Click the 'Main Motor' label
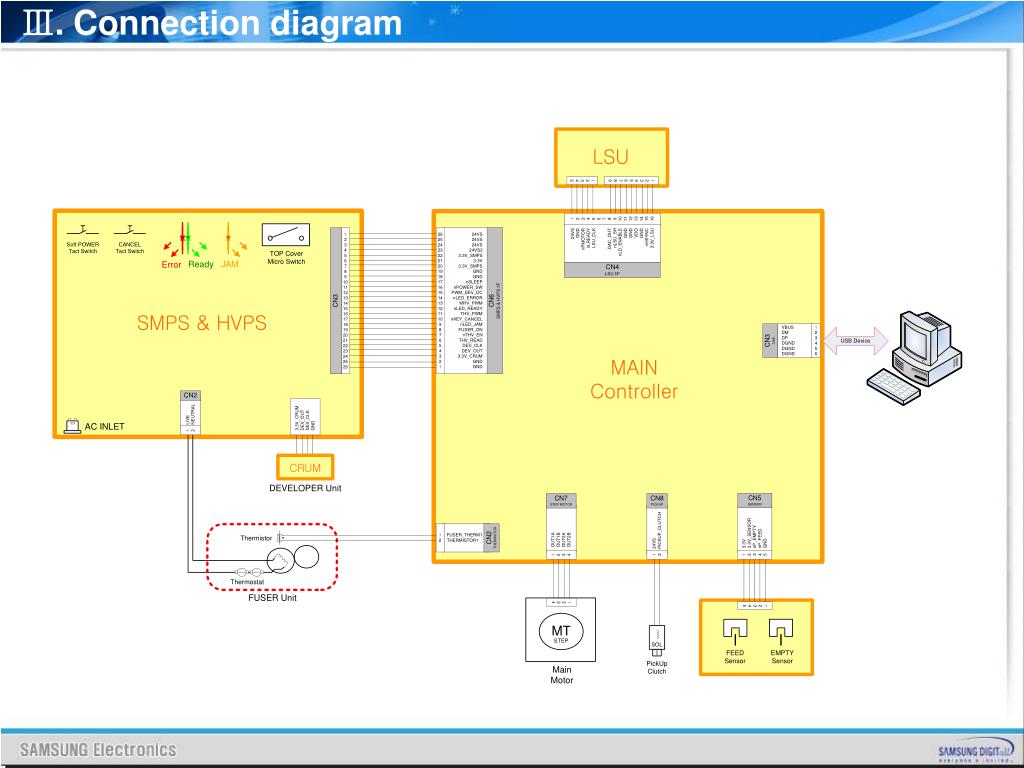Screen dimensions: 1024x768 coord(562,675)
